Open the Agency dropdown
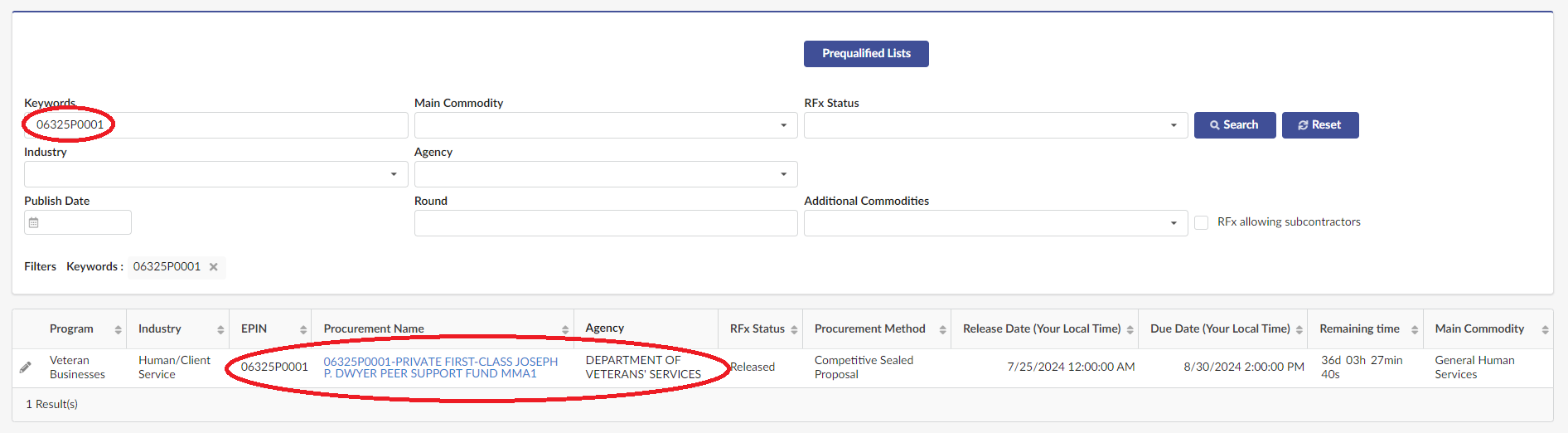The image size is (1568, 433). [x=783, y=174]
